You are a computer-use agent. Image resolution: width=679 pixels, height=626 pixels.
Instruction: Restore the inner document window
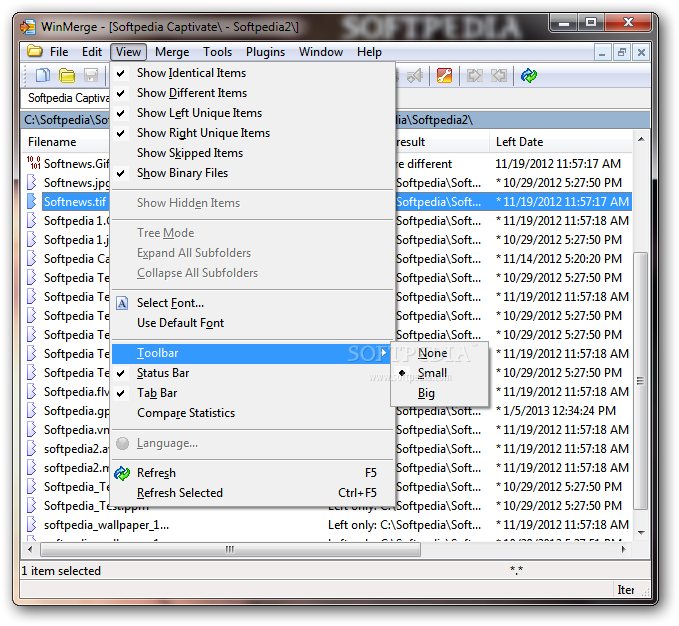621,52
